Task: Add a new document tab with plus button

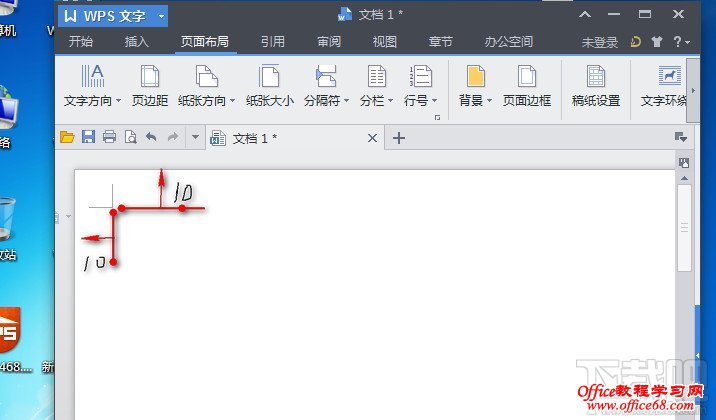Action: pos(399,137)
